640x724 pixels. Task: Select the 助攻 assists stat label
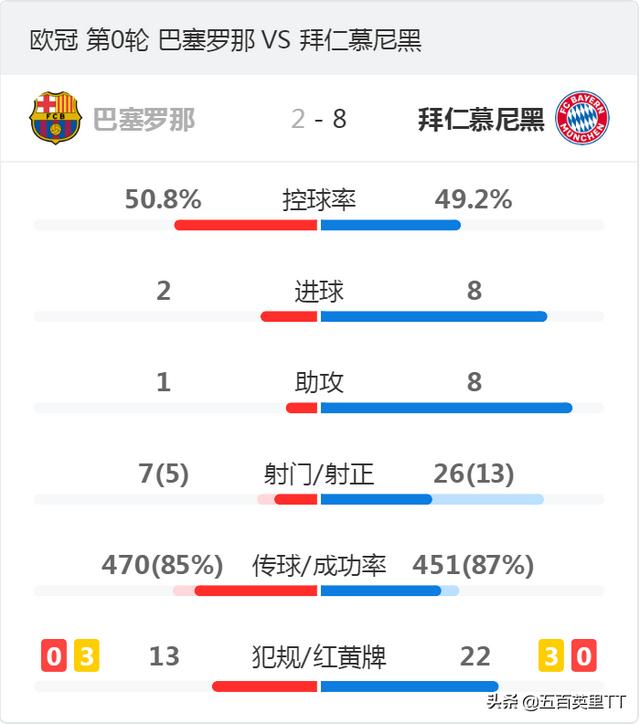(x=319, y=383)
